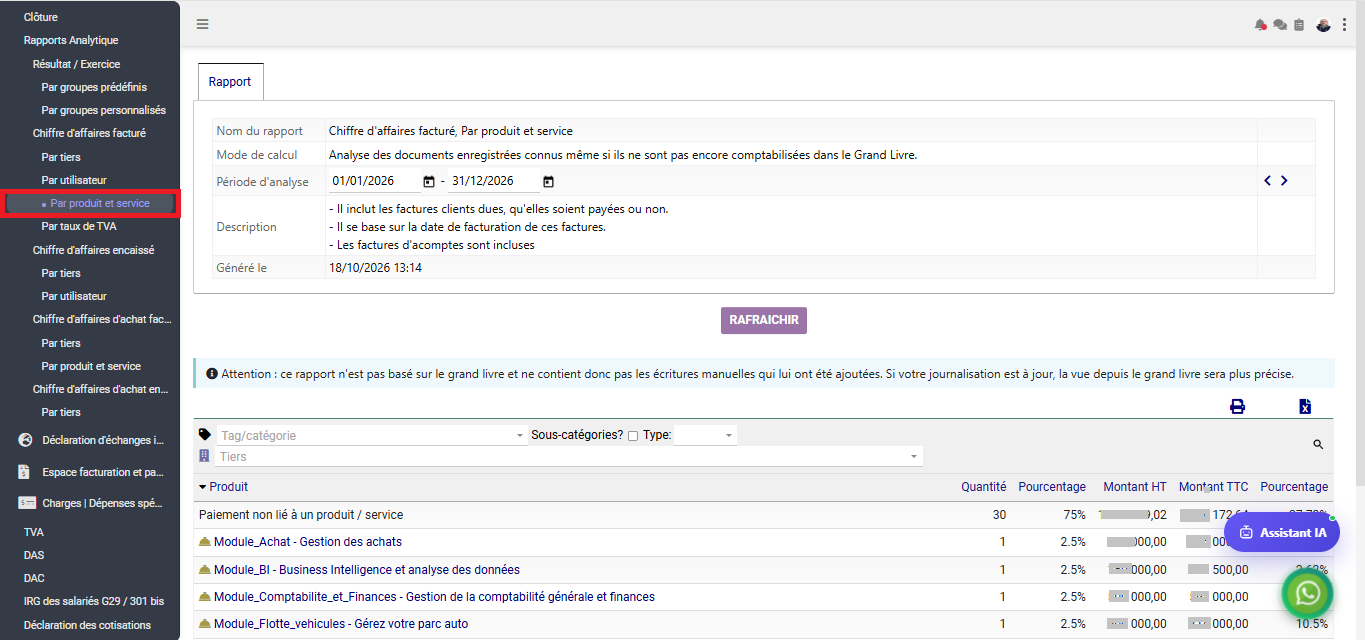This screenshot has height=640, width=1365.
Task: Open the WhatsApp floating chat icon
Action: pyautogui.click(x=1308, y=594)
